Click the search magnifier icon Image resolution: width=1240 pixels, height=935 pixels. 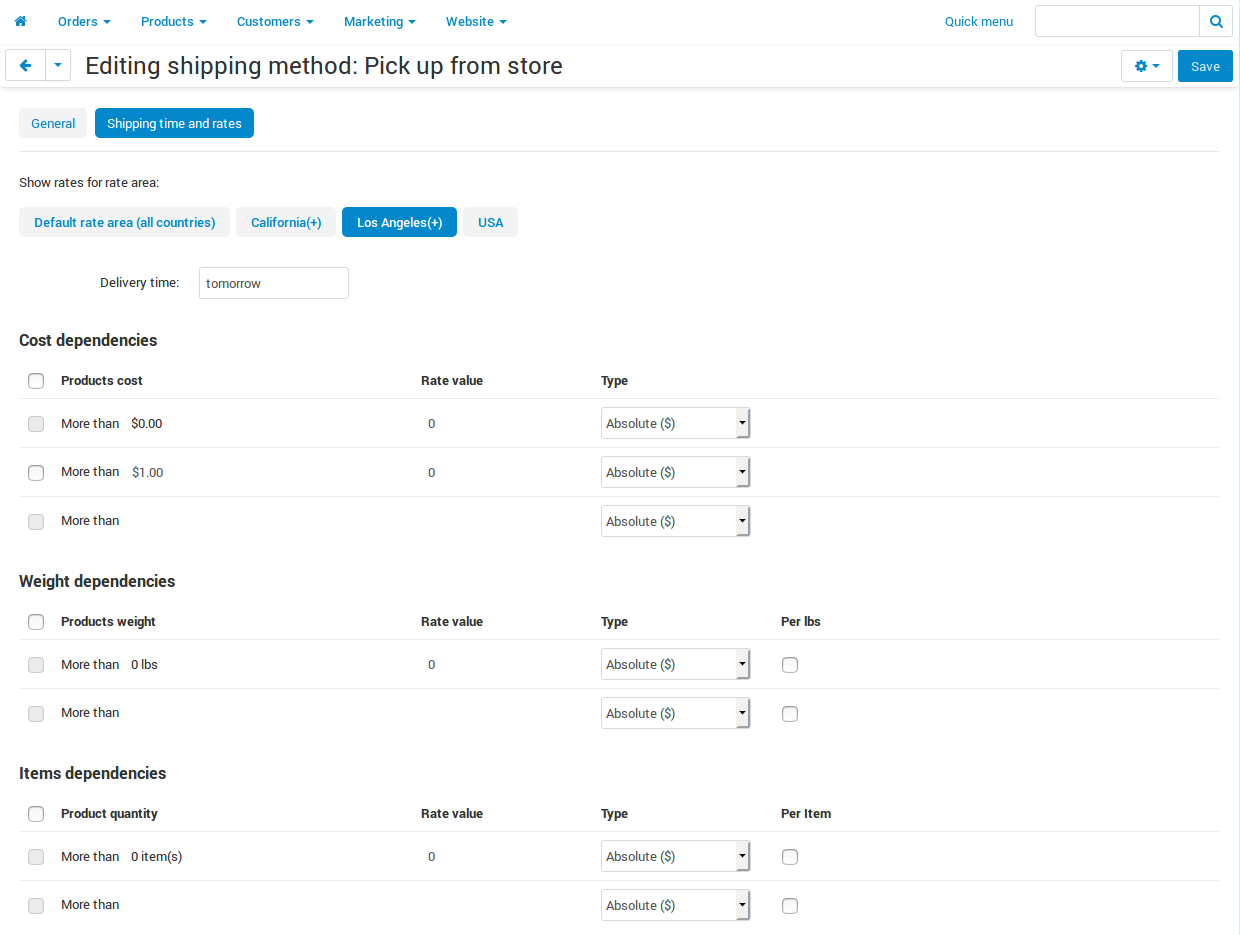(1216, 21)
